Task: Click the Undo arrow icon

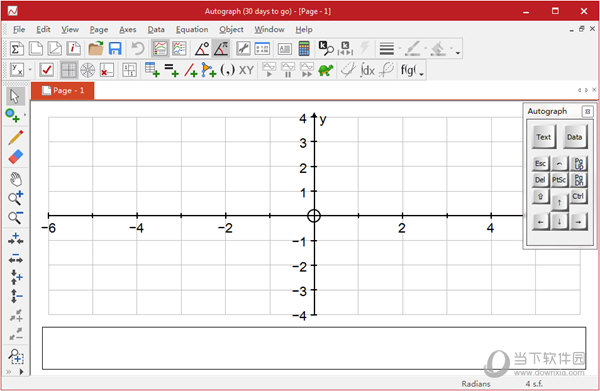Action: click(x=137, y=49)
